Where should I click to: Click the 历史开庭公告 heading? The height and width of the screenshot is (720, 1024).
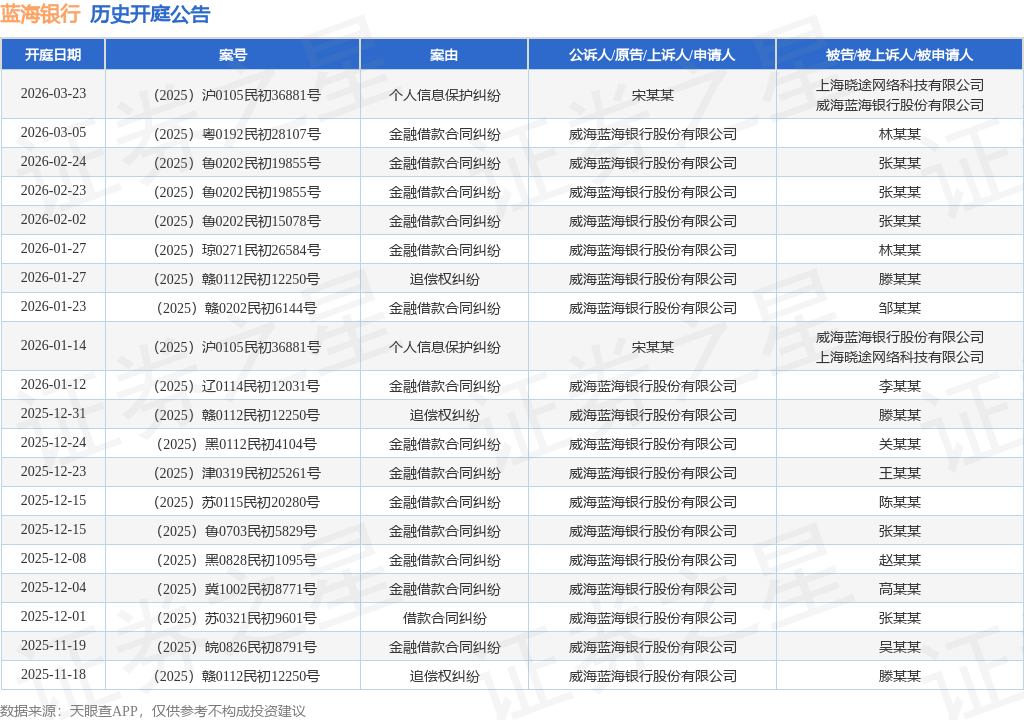[x=150, y=14]
